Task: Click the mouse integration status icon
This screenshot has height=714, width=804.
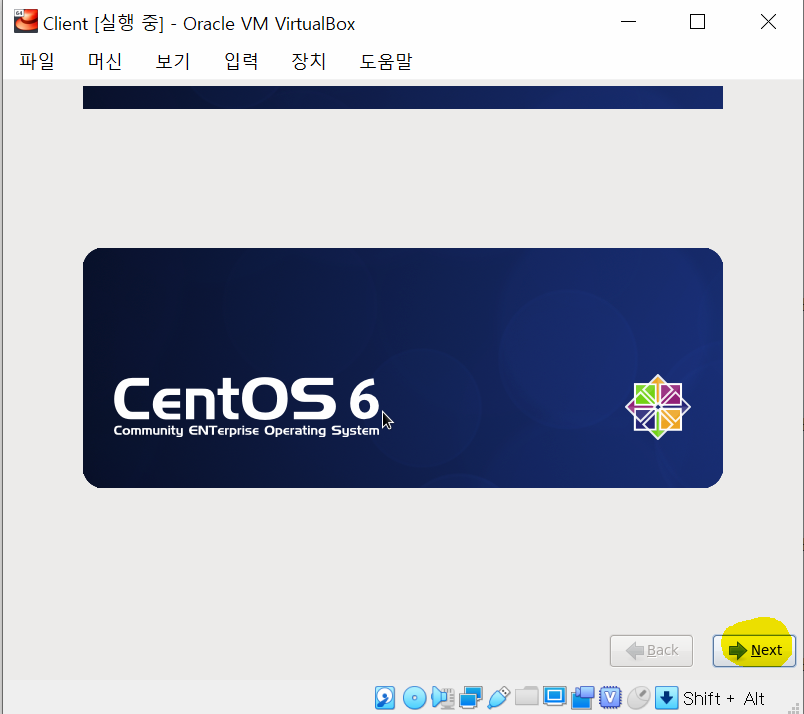Action: coord(638,698)
